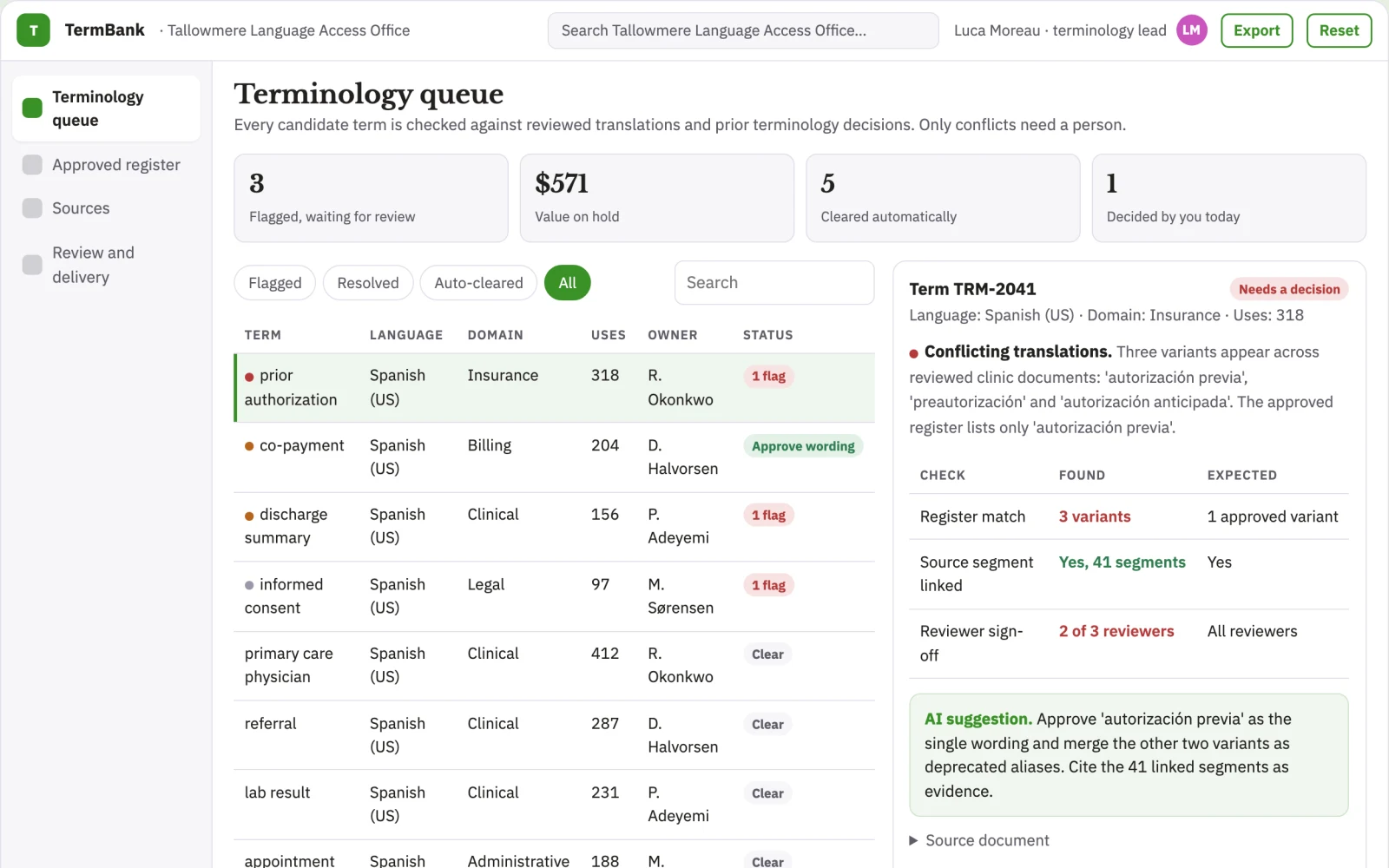Select the All filter tab

[568, 283]
